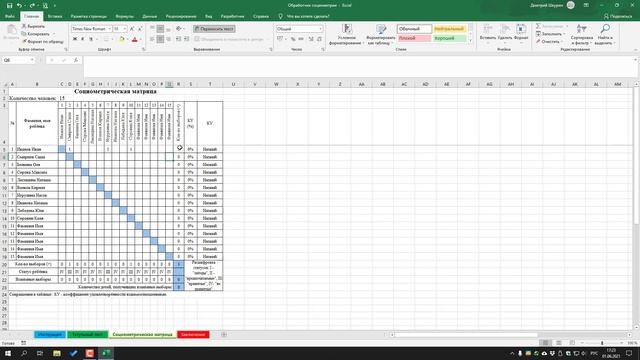This screenshot has height=360, width=640.
Task: Redo the last action
Action: coord(32,5)
